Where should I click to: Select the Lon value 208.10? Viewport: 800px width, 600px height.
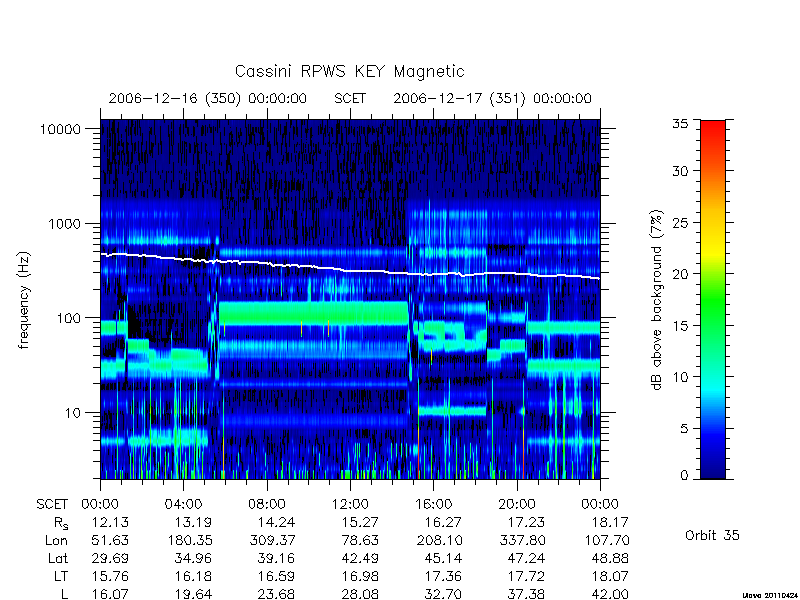(439, 540)
